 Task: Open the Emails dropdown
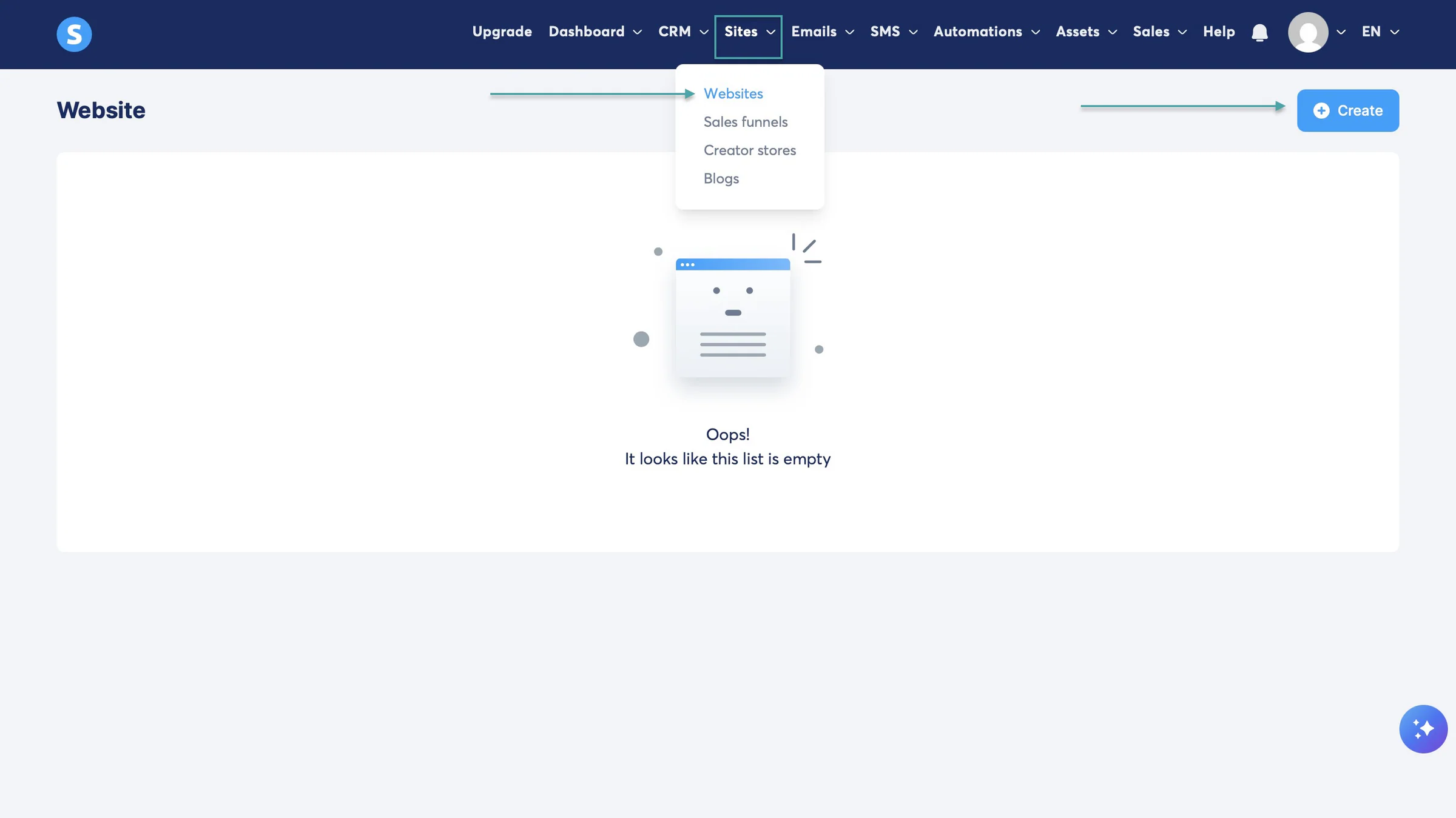pyautogui.click(x=823, y=32)
